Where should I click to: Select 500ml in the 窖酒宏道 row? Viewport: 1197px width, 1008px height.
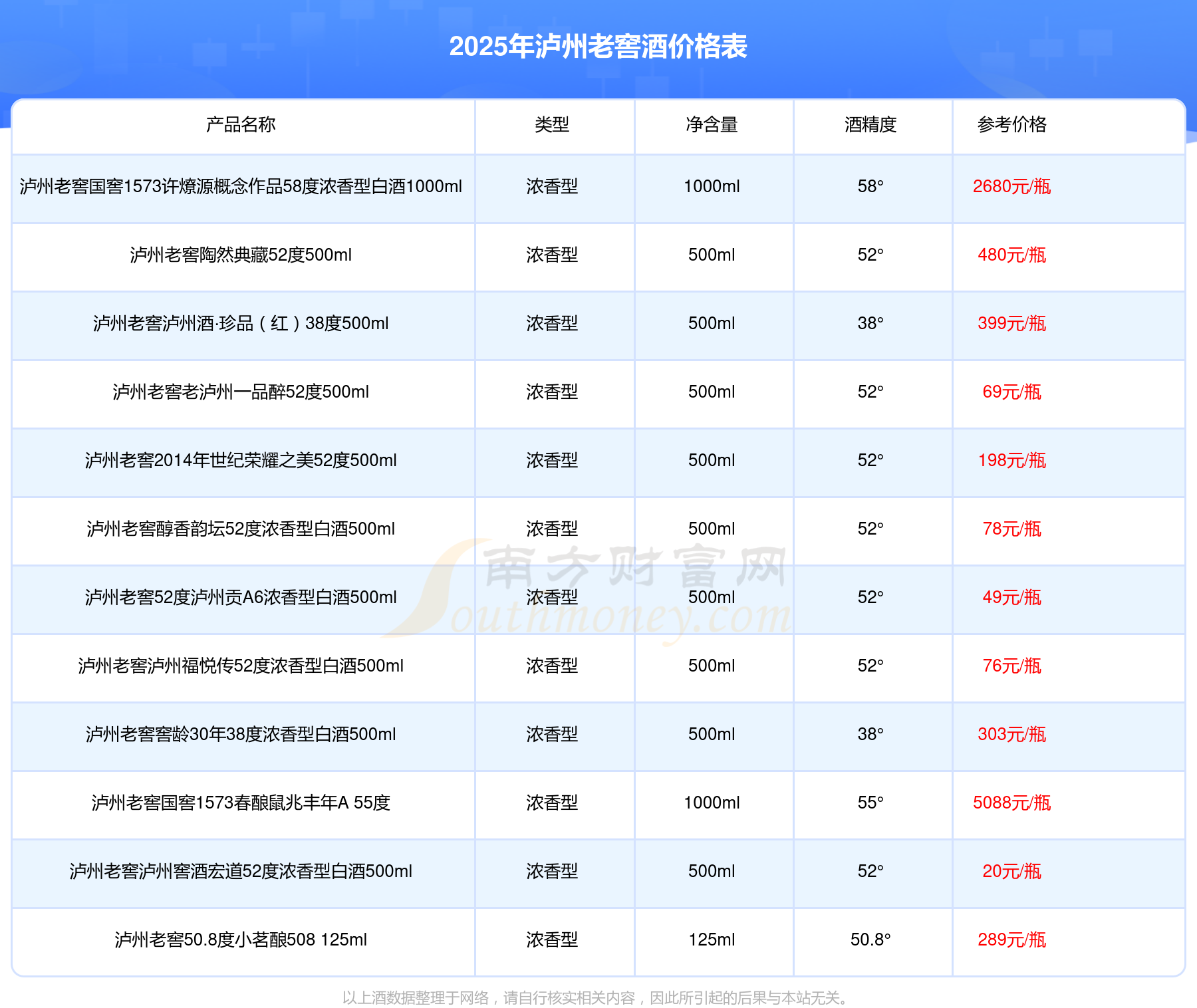pos(712,871)
